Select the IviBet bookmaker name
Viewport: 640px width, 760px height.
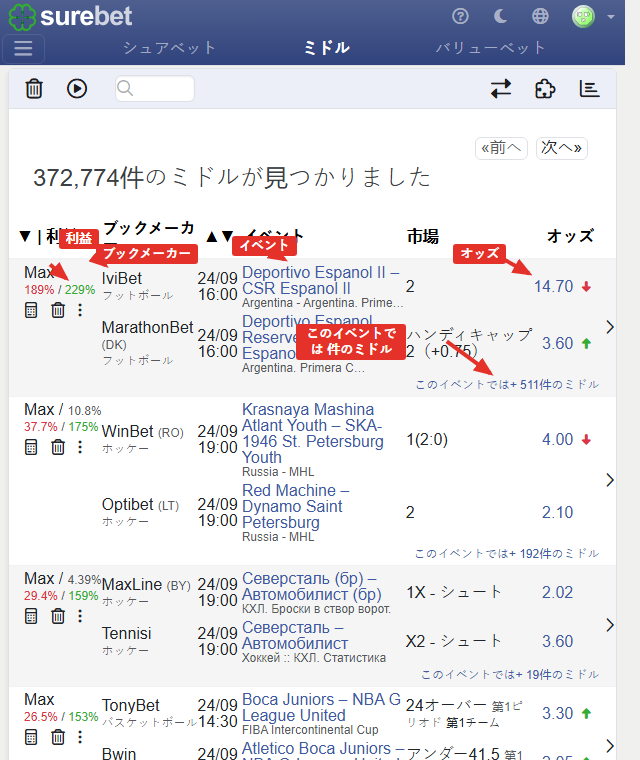[x=122, y=278]
